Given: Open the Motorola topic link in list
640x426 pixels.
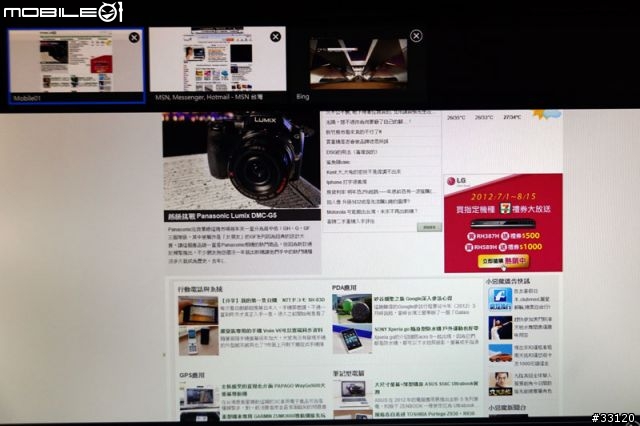Looking at the screenshot, I should click(x=372, y=212).
